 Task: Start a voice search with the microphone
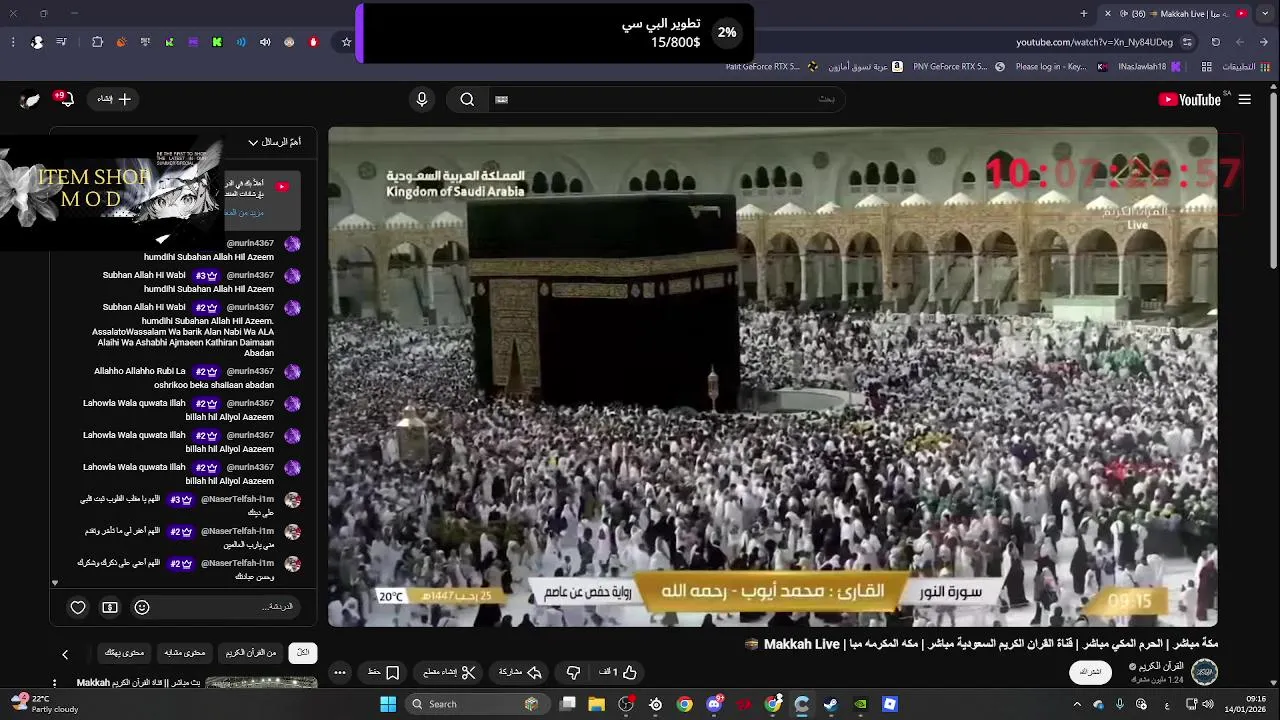tap(422, 99)
